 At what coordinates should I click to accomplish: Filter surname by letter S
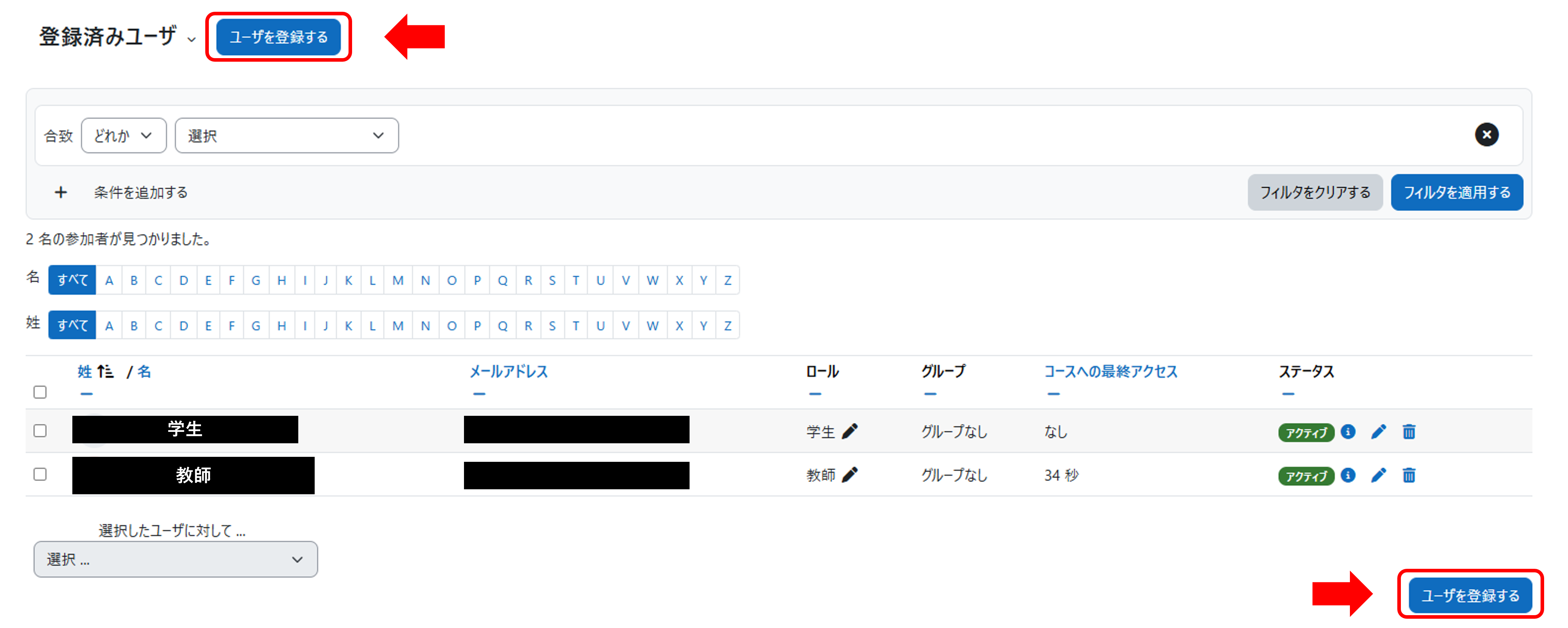coord(552,325)
